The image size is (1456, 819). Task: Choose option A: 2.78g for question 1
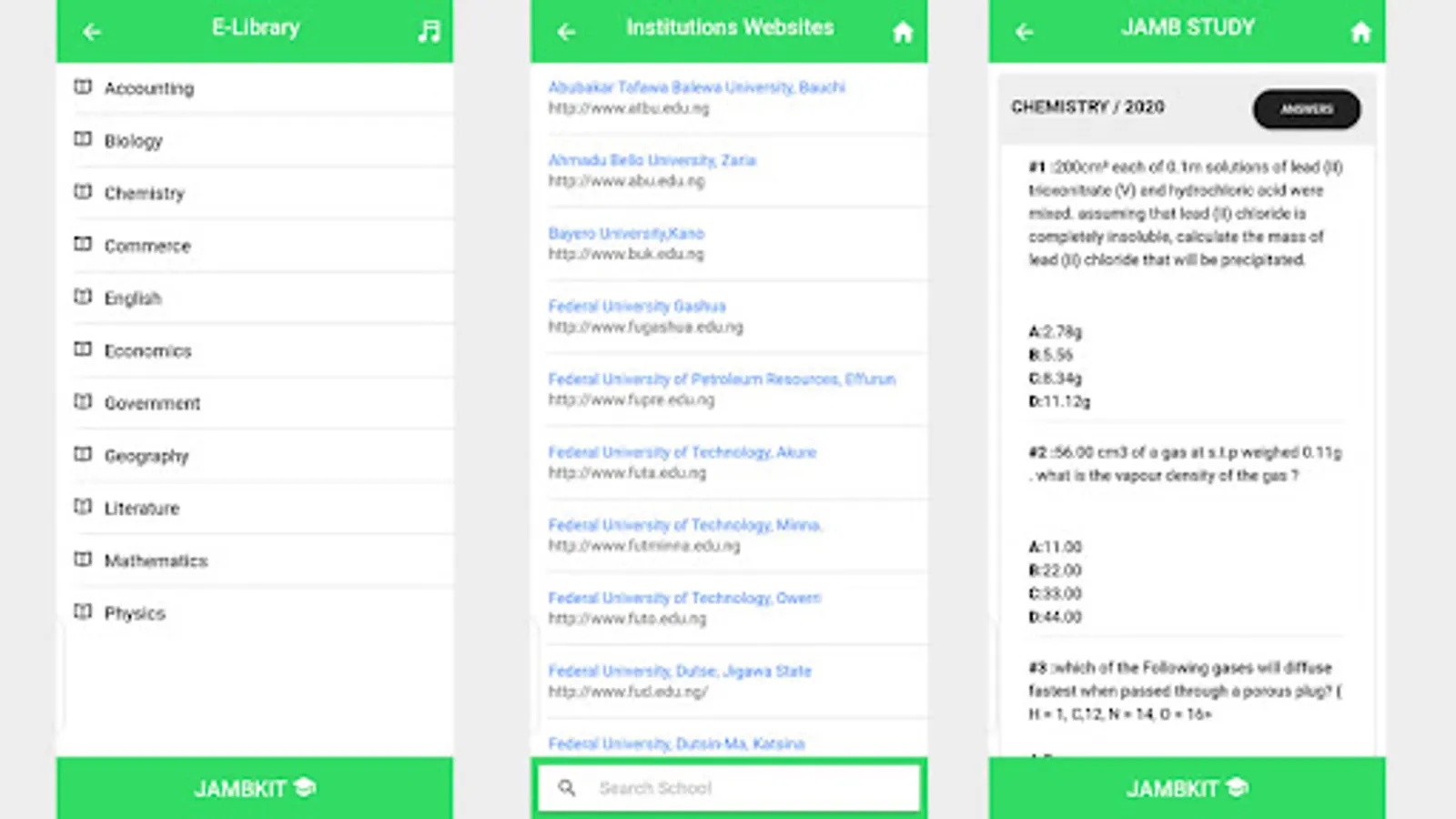pos(1056,331)
